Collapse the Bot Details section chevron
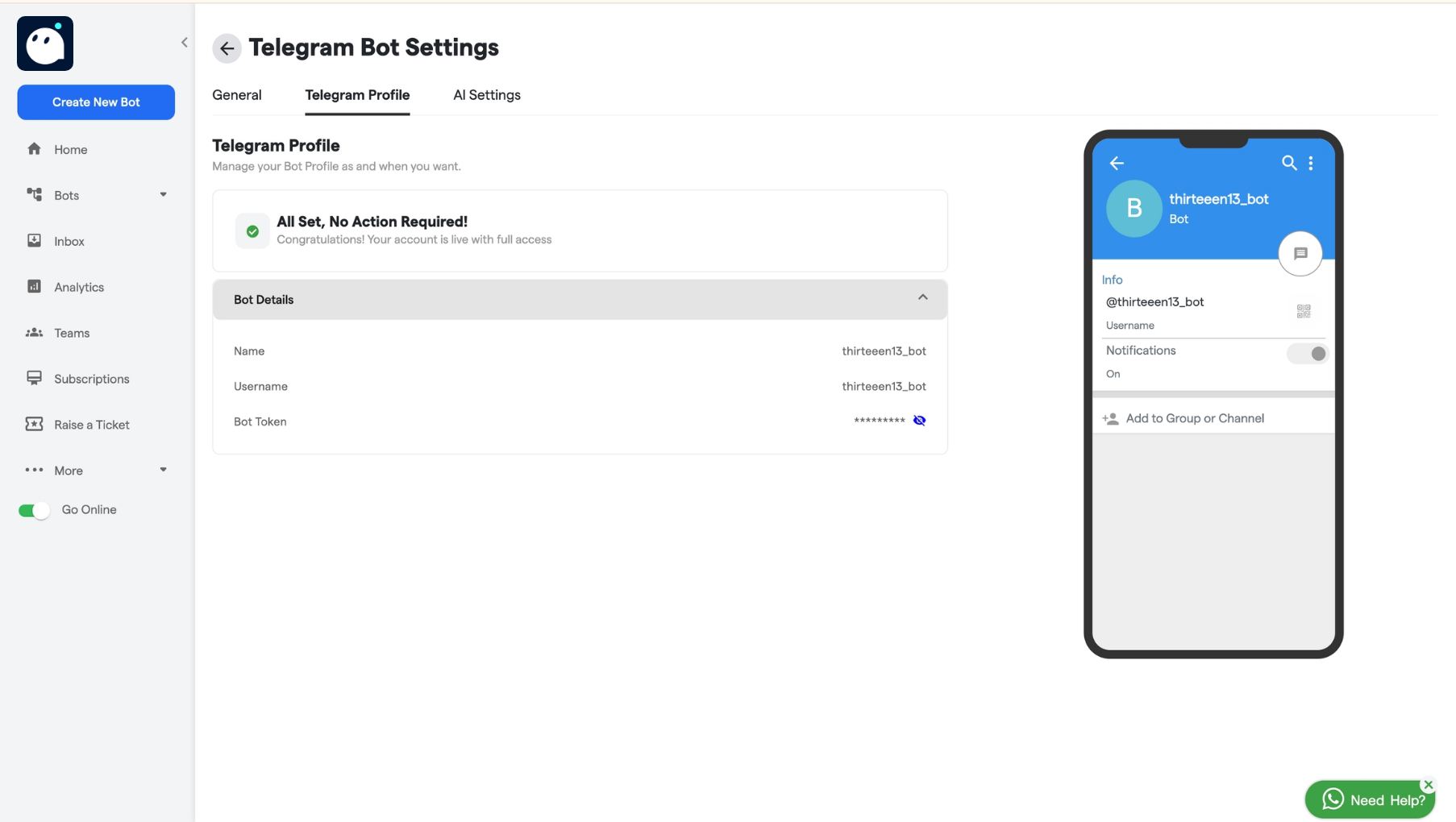The width and height of the screenshot is (1456, 822). click(x=923, y=297)
